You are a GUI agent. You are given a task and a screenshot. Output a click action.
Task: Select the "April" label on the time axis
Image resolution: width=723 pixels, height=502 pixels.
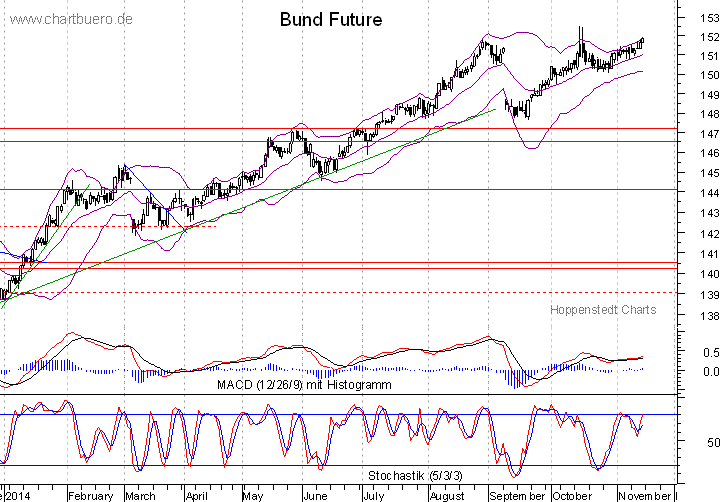point(196,496)
